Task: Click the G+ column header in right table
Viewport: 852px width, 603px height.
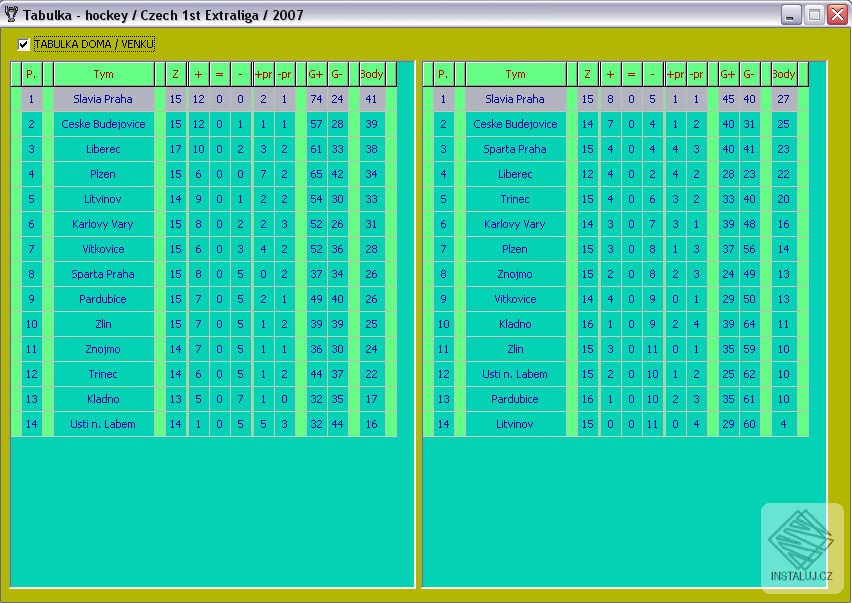Action: pyautogui.click(x=726, y=74)
